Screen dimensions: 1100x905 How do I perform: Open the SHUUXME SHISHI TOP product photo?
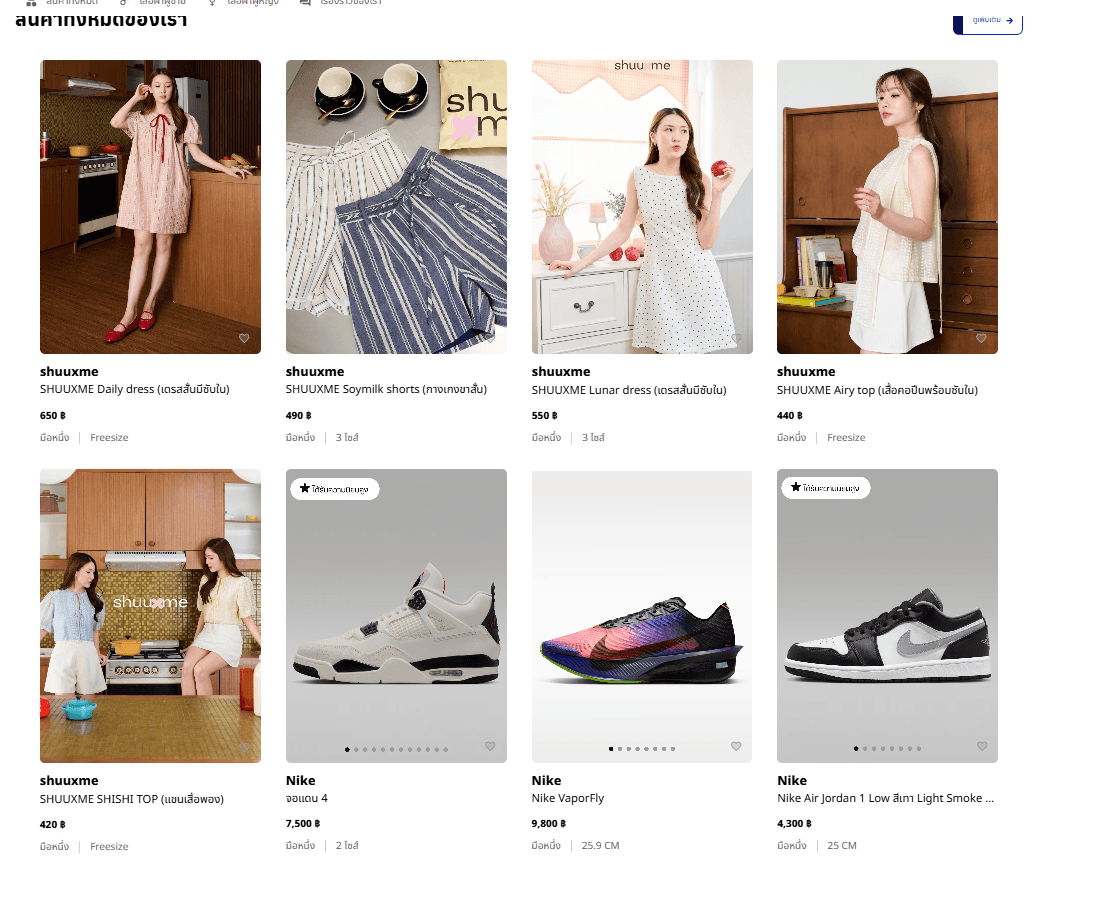150,616
